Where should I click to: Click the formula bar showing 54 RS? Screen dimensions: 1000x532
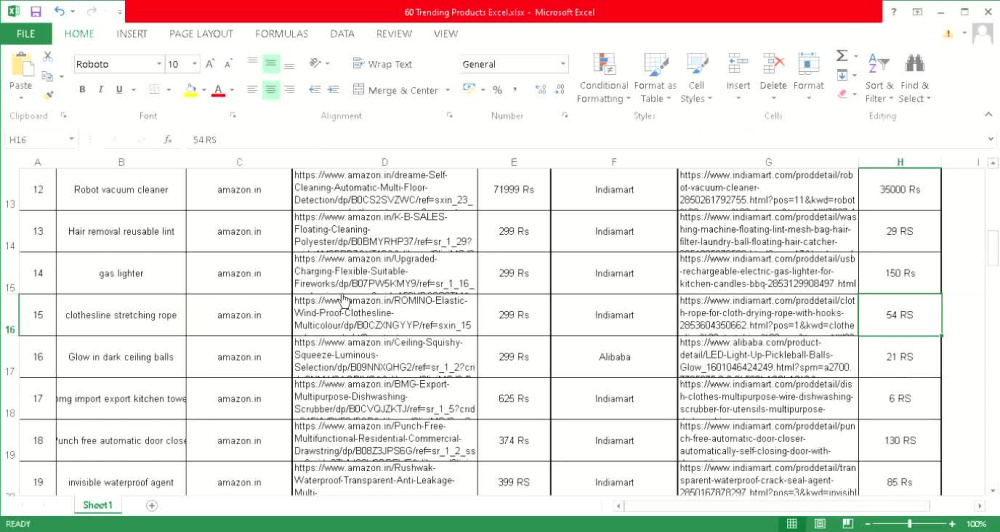(x=587, y=139)
